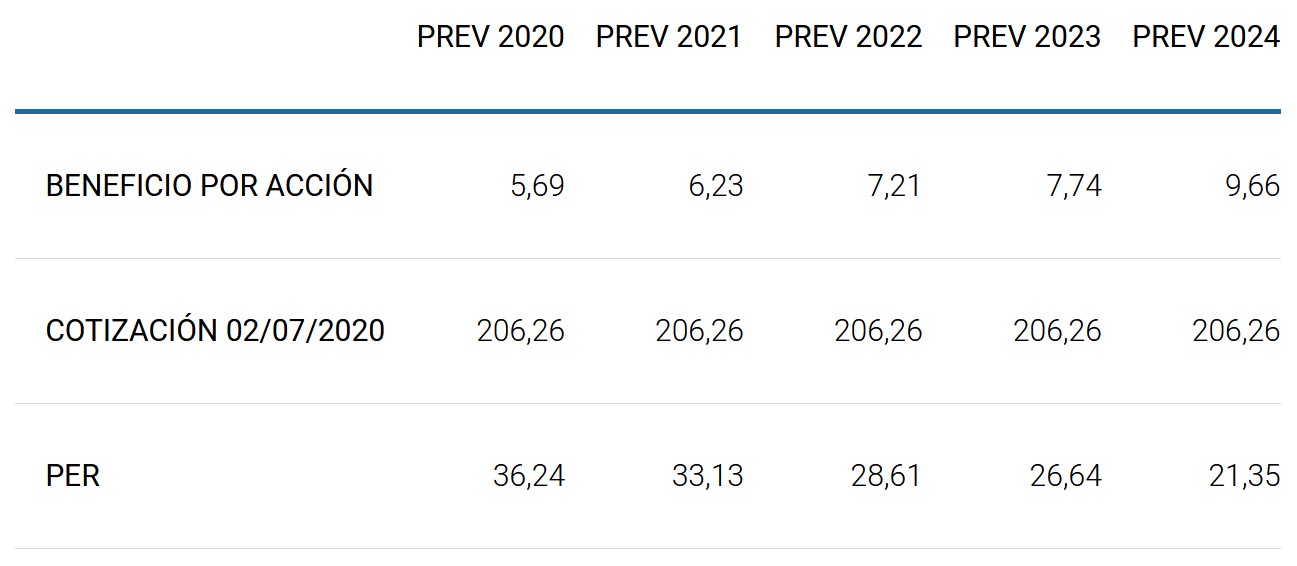The height and width of the screenshot is (566, 1297).
Task: Click the 28,61 PER value
Action: (887, 476)
